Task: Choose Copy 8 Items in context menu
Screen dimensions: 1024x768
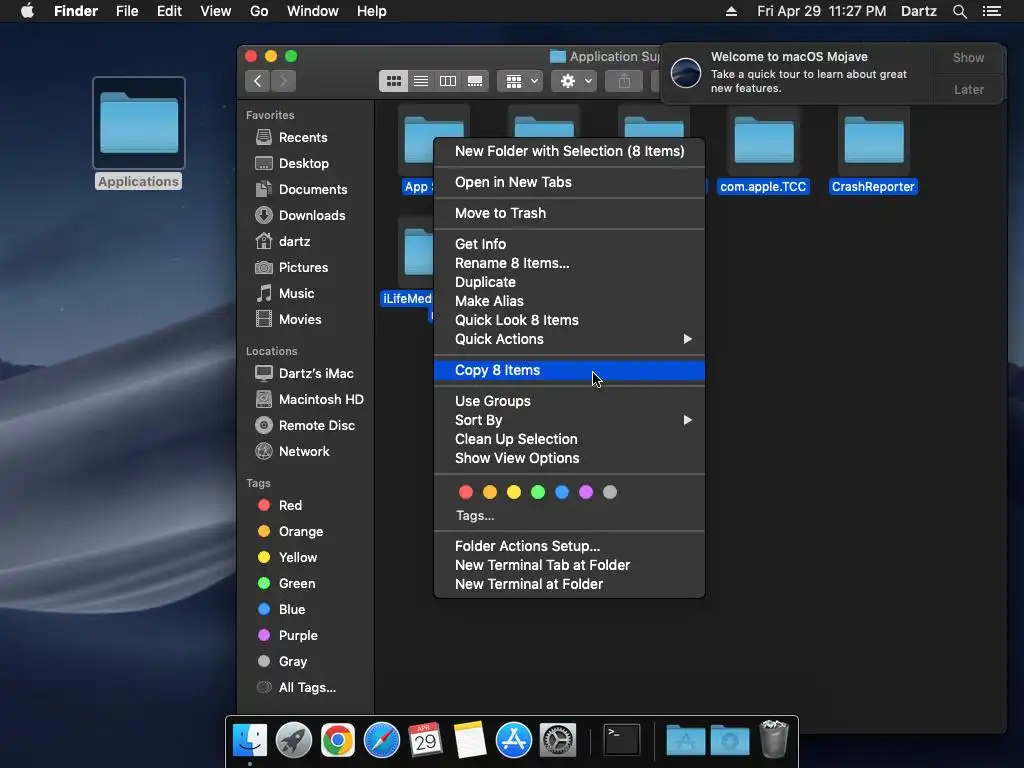Action: tap(569, 370)
